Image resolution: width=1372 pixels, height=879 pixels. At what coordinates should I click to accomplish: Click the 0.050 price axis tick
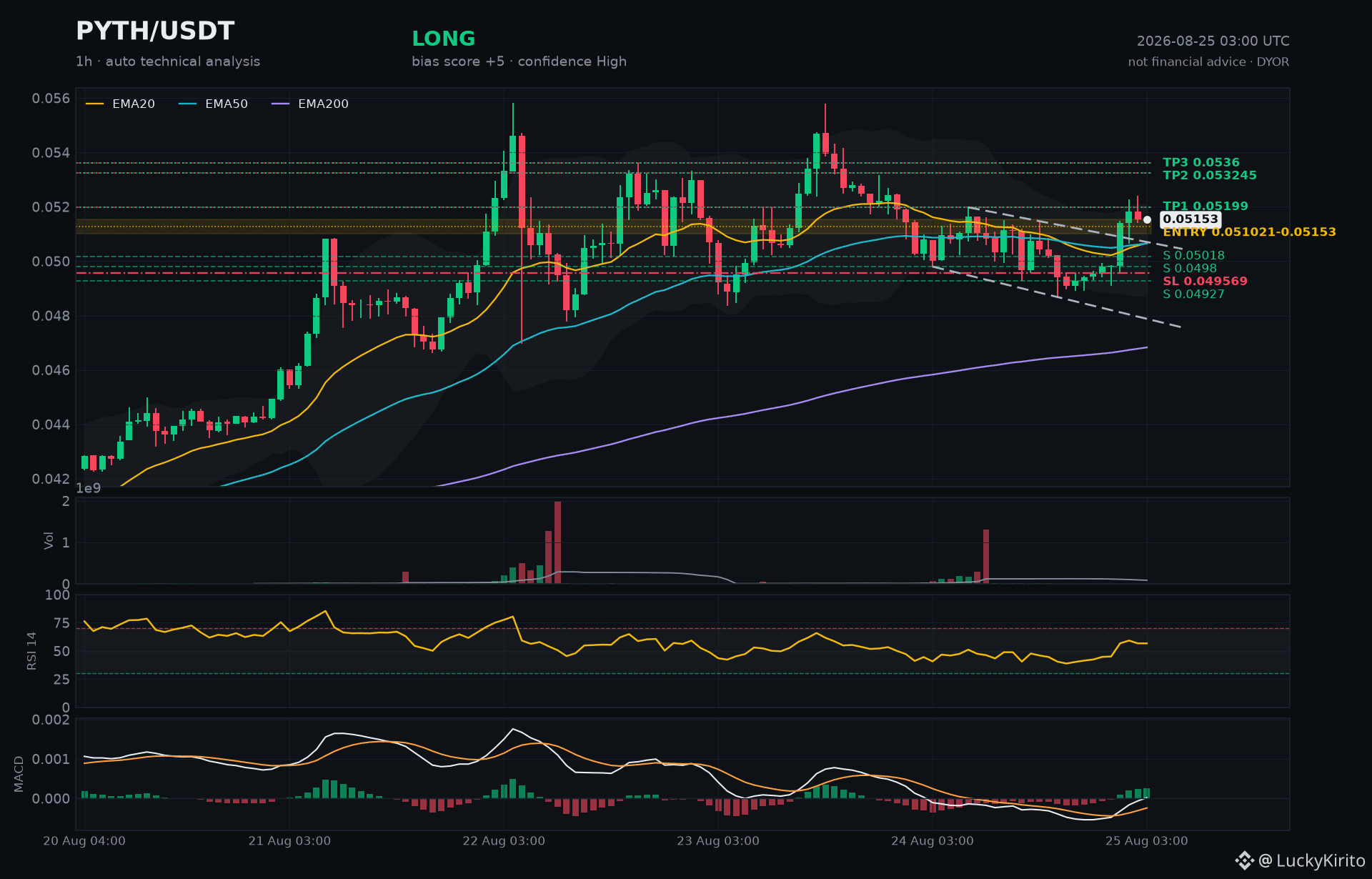click(51, 262)
